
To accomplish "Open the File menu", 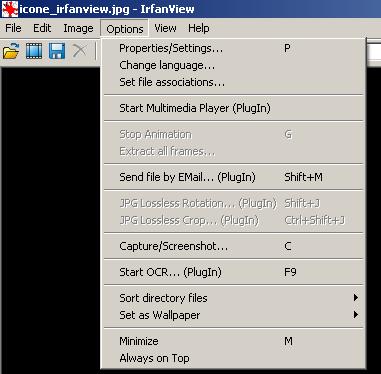I will pos(13,28).
